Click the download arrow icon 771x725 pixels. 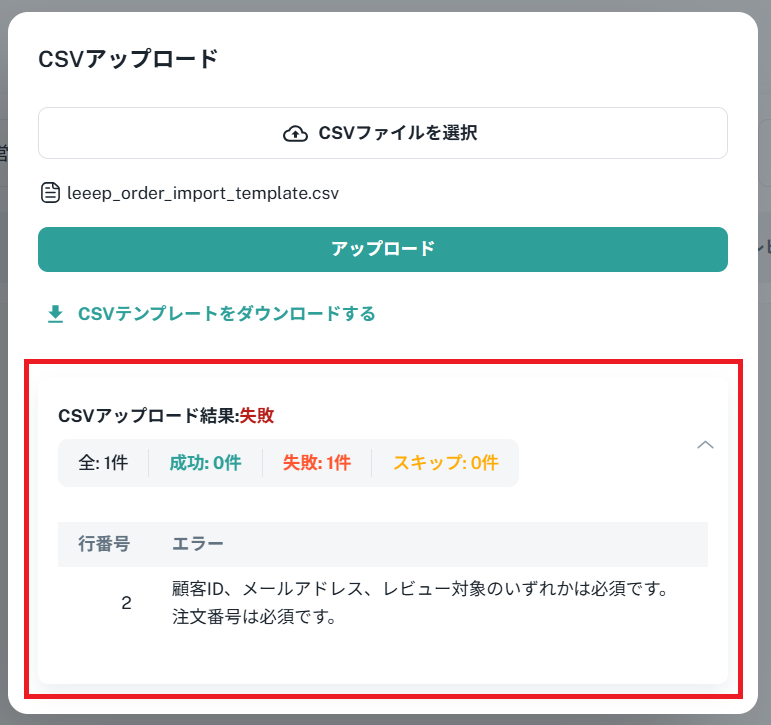click(55, 314)
